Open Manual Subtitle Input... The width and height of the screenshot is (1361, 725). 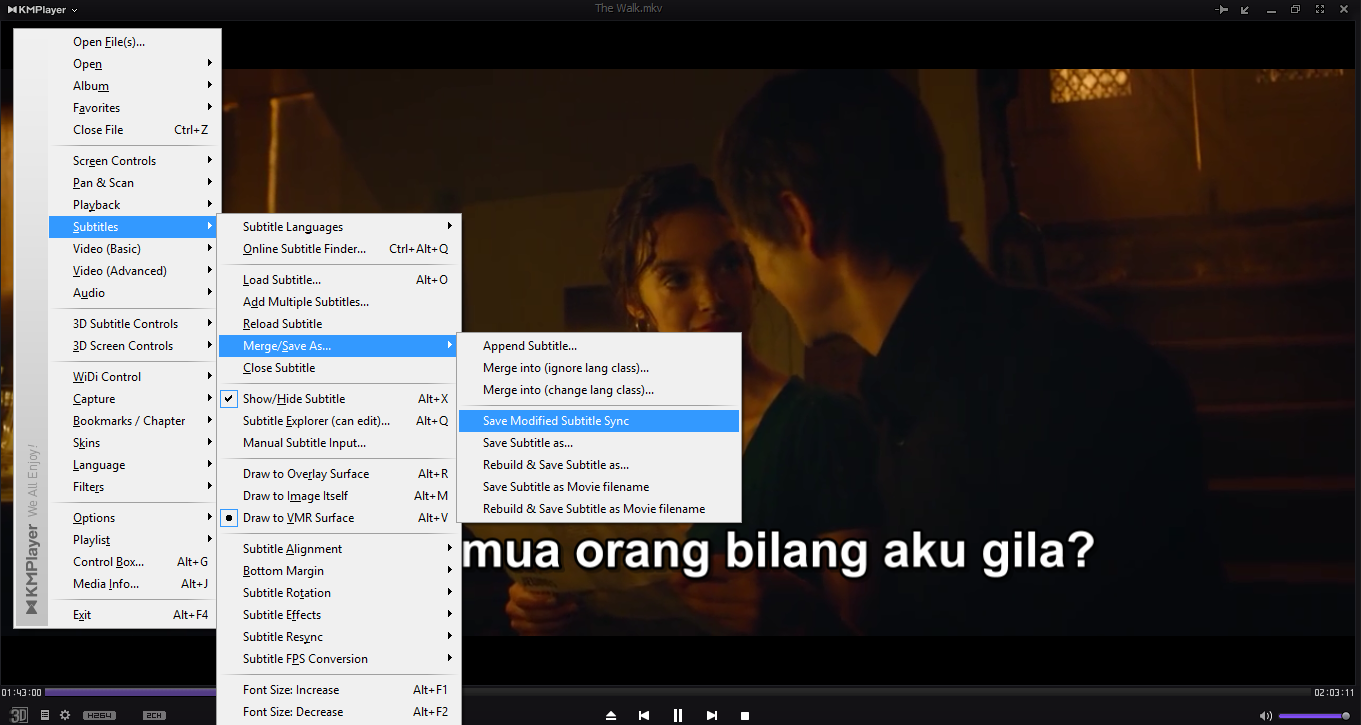pyautogui.click(x=339, y=443)
